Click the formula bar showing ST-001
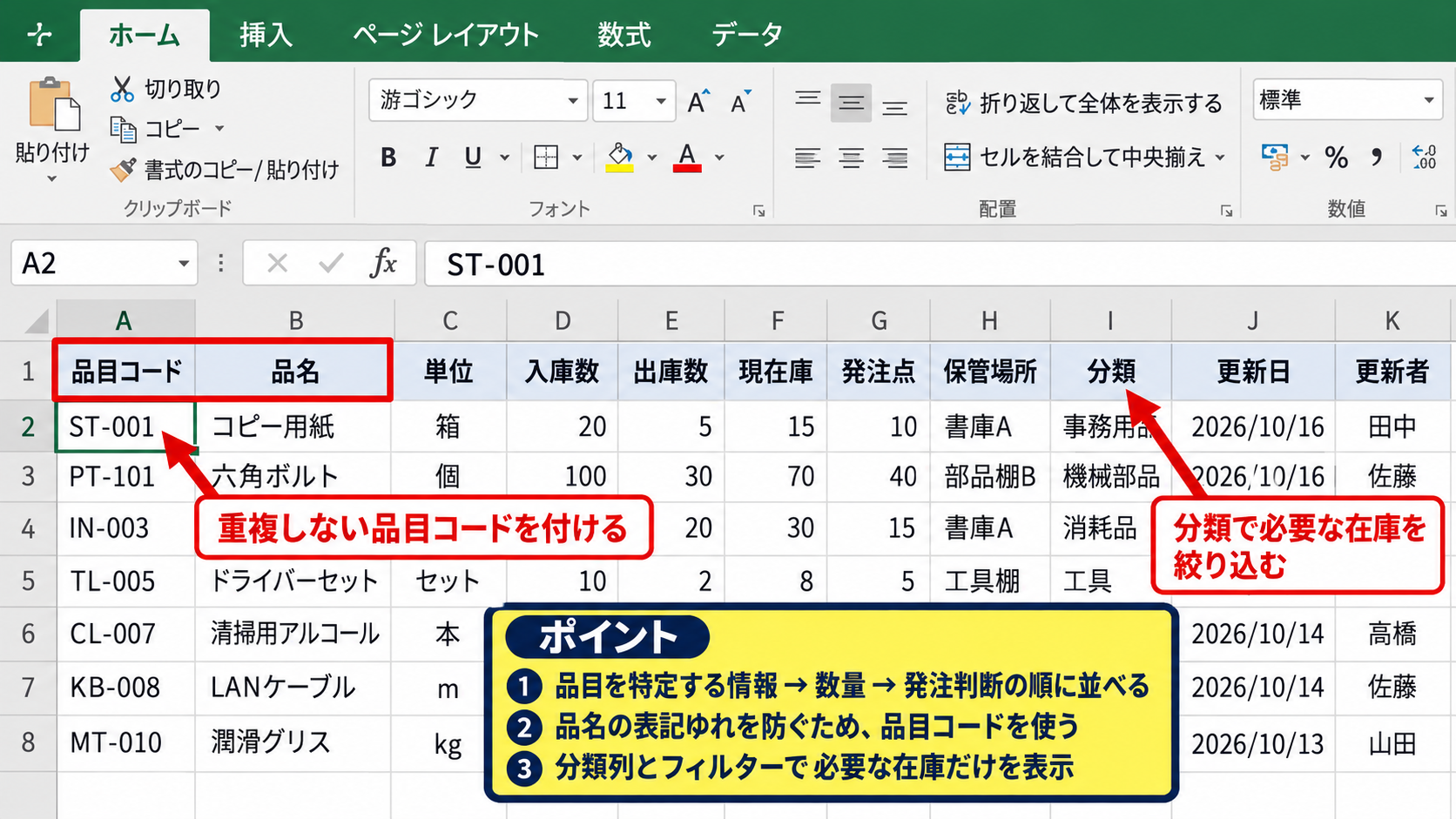Screen dimensions: 1456x819 click(940, 264)
